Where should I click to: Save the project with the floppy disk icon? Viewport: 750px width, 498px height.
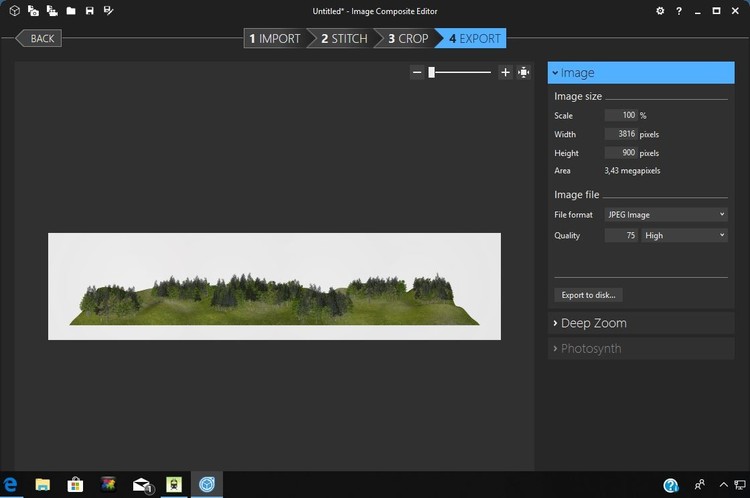click(90, 11)
